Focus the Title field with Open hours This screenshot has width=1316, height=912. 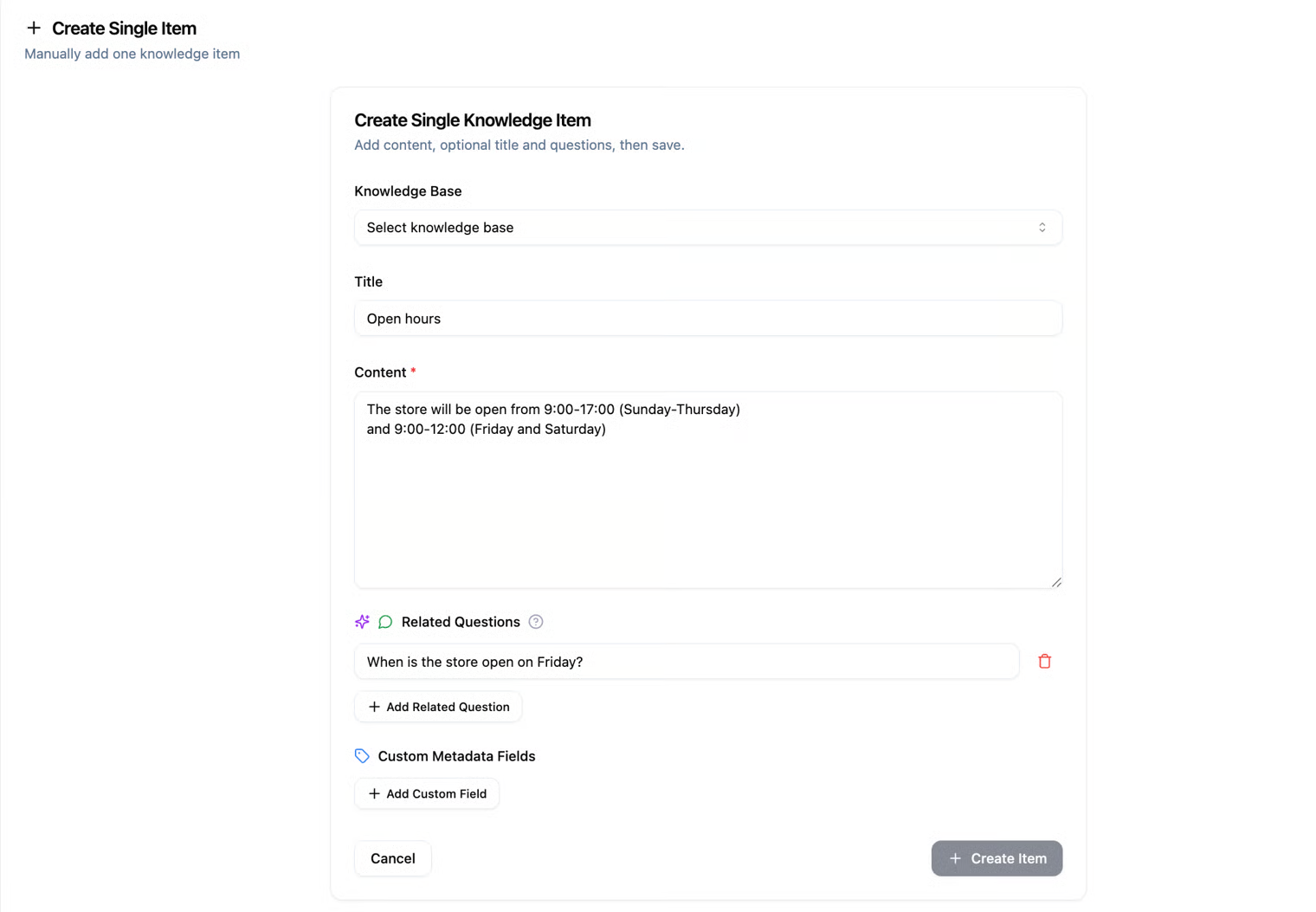coord(708,319)
